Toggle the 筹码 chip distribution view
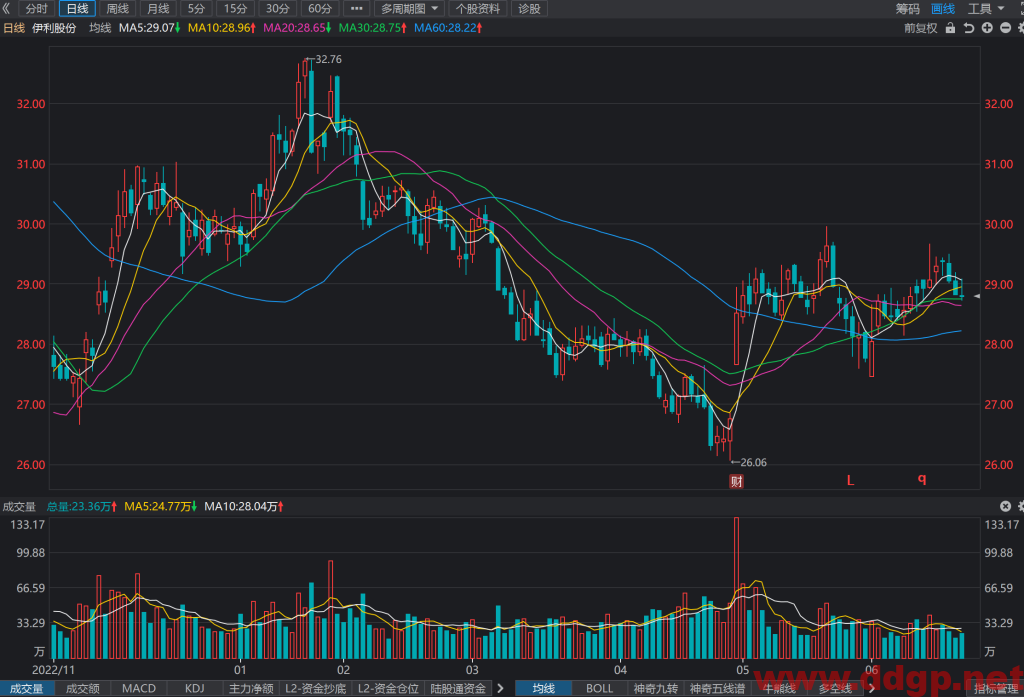Image resolution: width=1024 pixels, height=697 pixels. coord(908,8)
